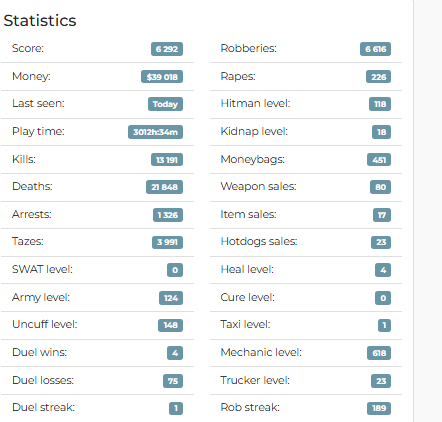The width and height of the screenshot is (442, 422).
Task: Select the Hitman level badge 118
Action: (380, 104)
